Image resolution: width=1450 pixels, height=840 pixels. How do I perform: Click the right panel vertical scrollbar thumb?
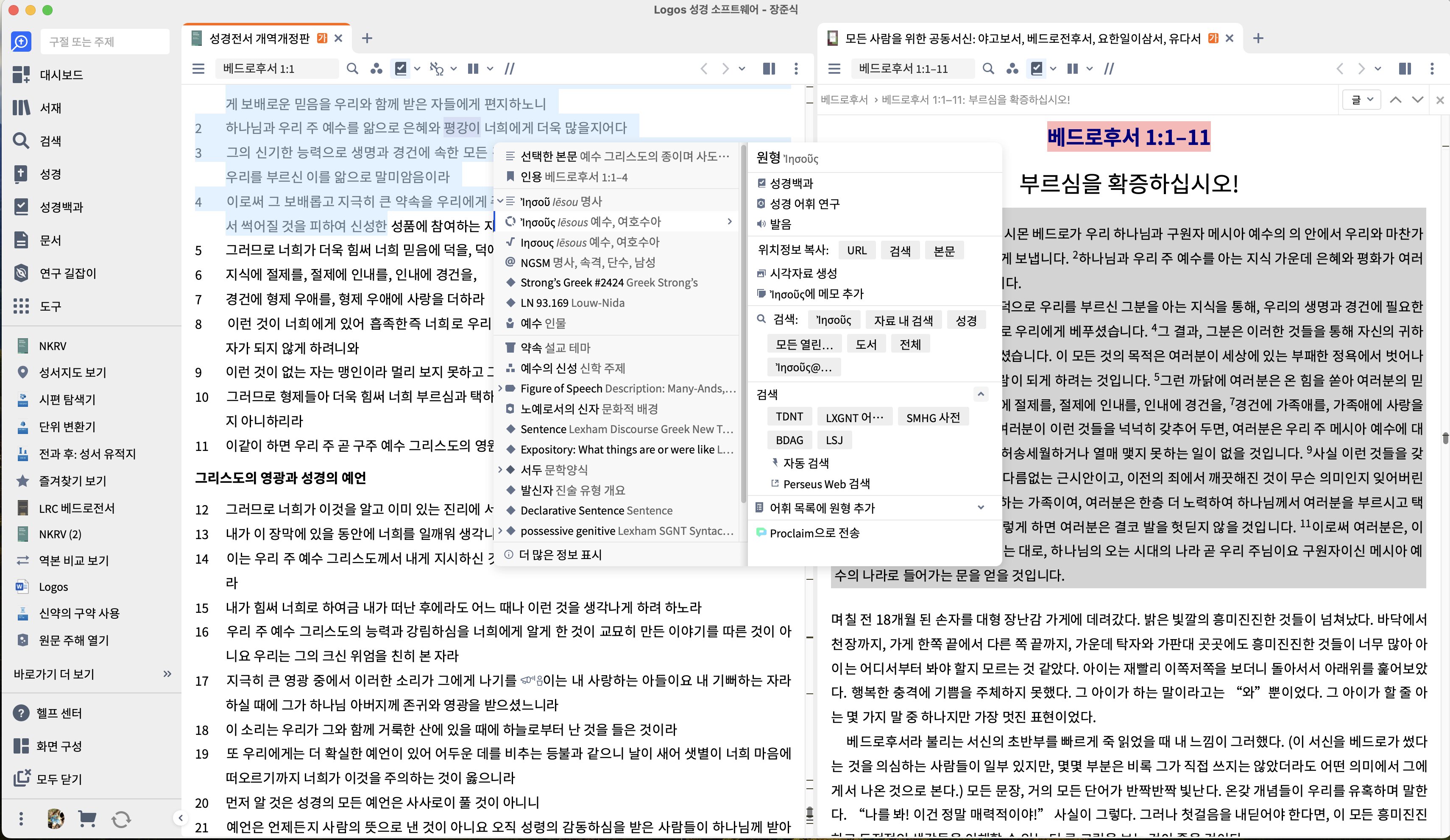1445,438
